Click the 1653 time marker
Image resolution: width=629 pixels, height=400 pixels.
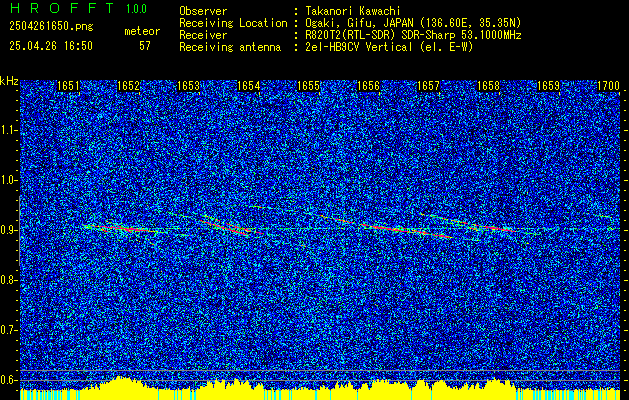point(189,86)
